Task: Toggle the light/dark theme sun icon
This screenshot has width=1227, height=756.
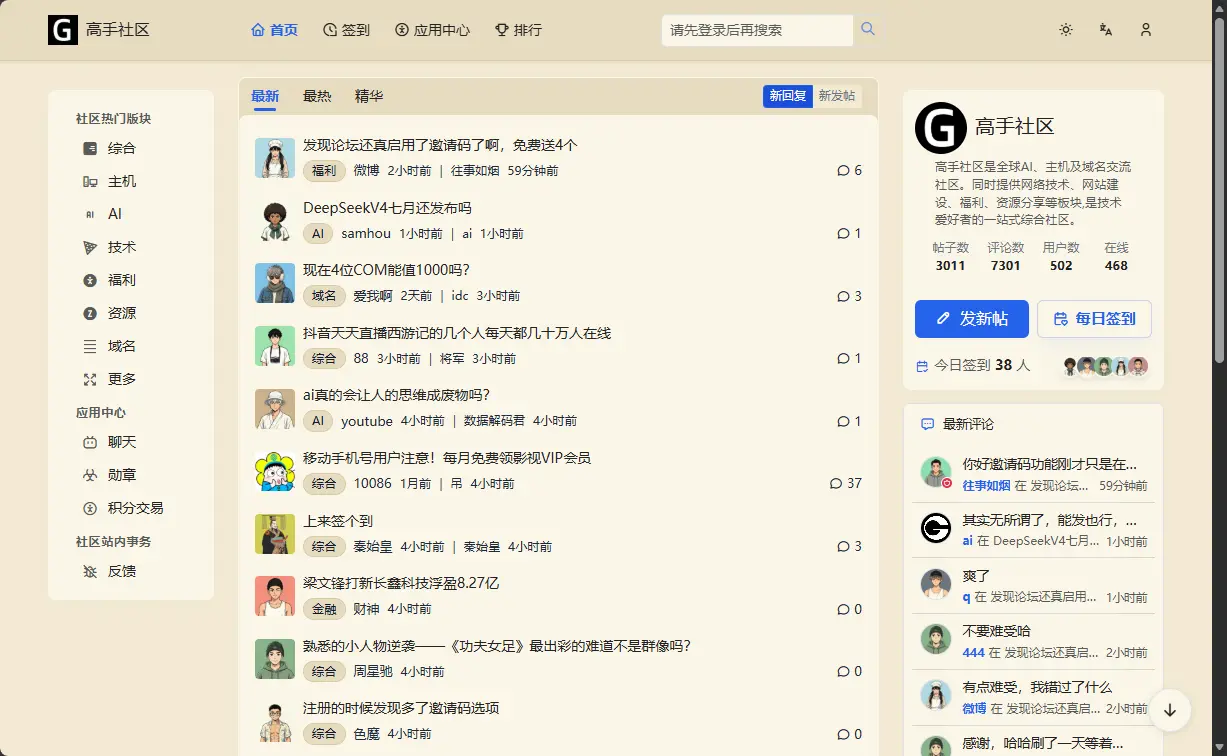Action: click(1066, 30)
